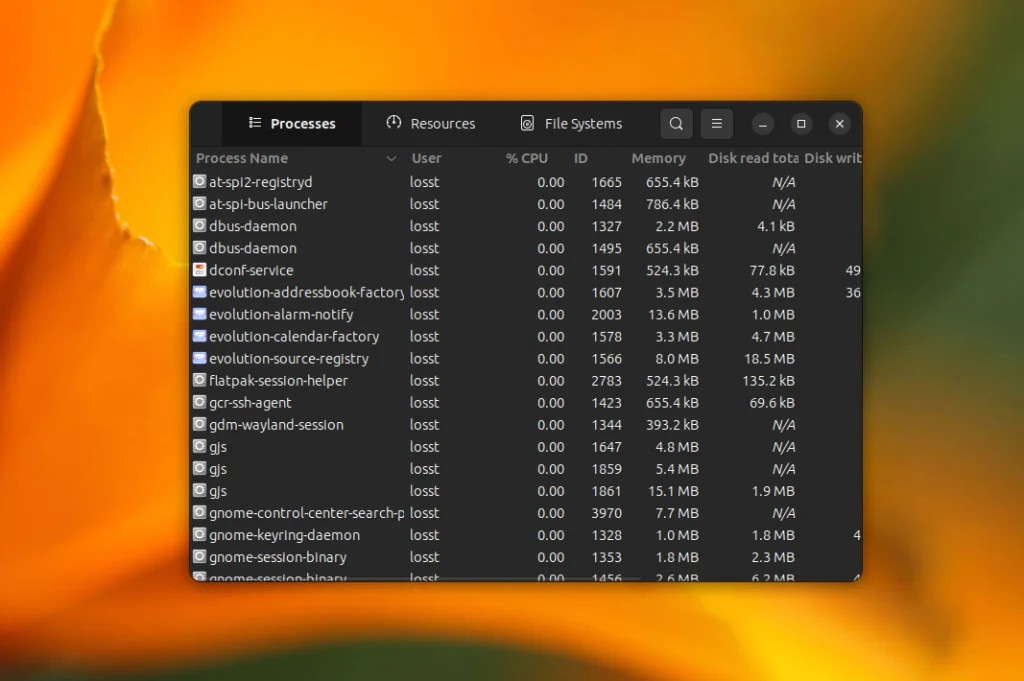Click the gnome-keyring-daemon process icon
Image resolution: width=1024 pixels, height=681 pixels.
(199, 535)
